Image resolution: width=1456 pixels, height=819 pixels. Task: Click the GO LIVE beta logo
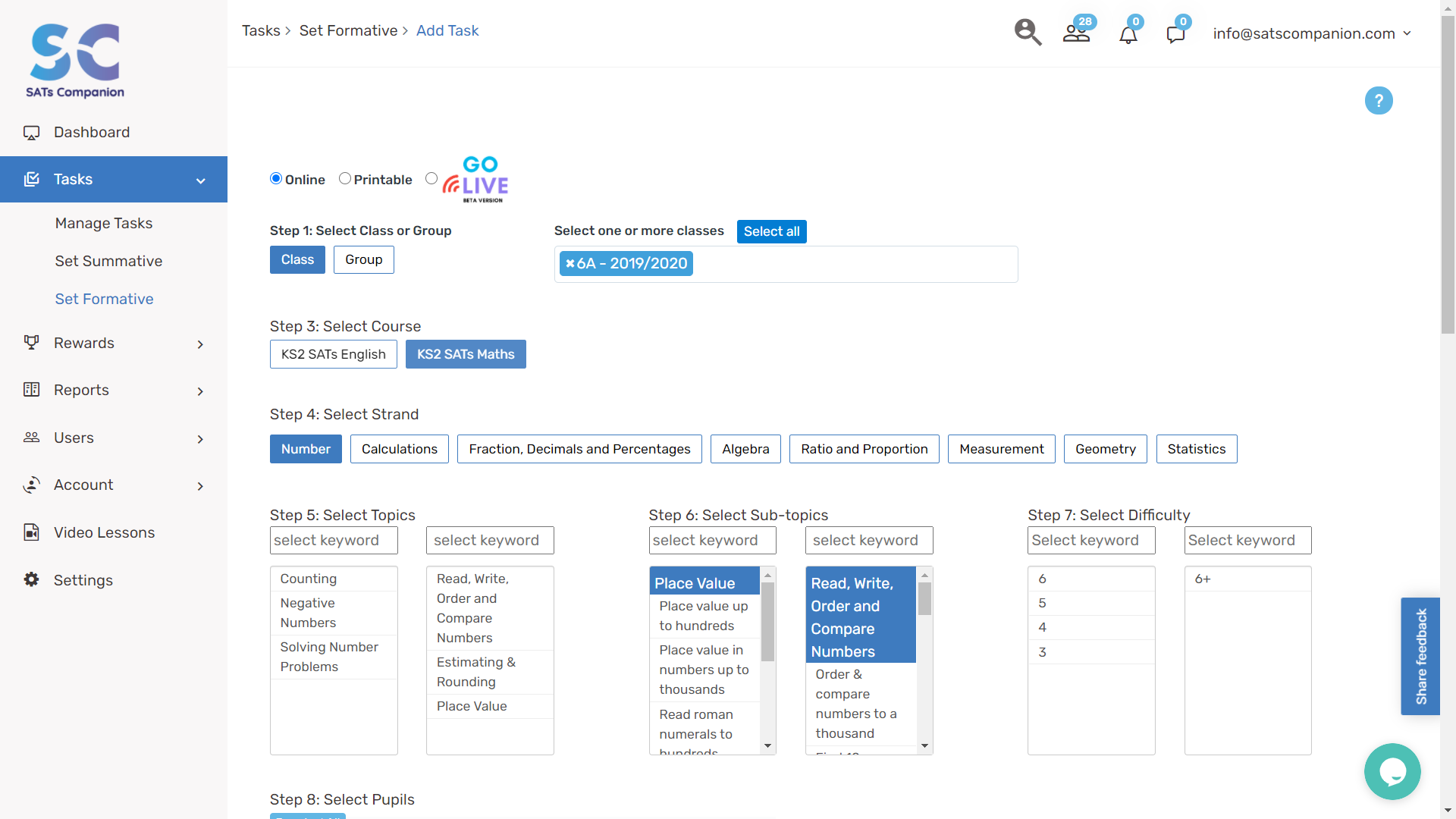[476, 179]
